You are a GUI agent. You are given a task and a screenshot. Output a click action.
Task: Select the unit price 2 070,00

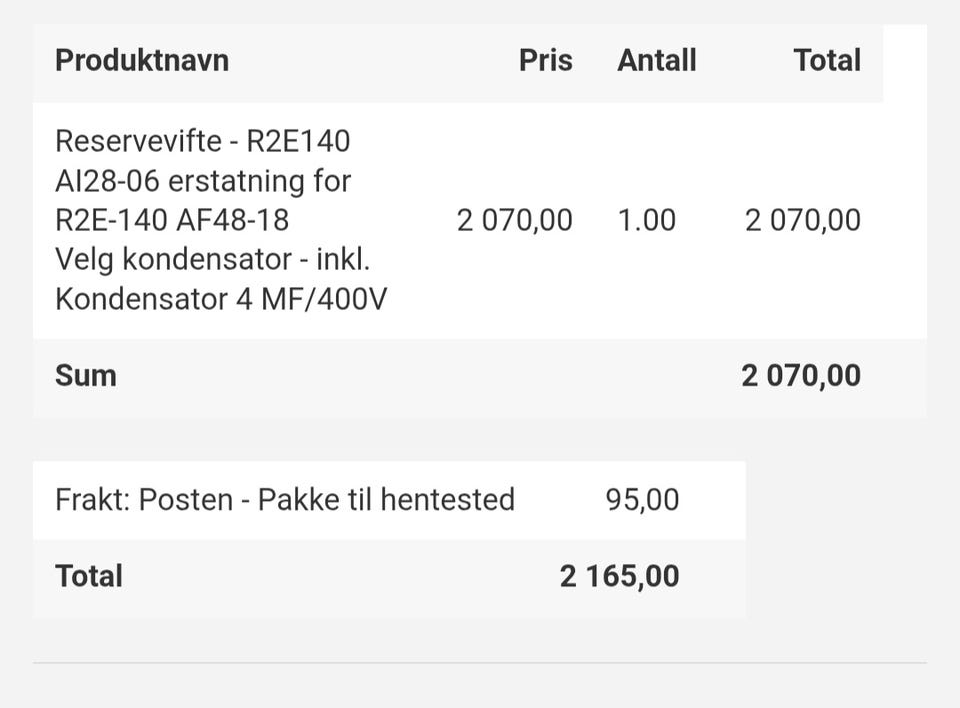[x=515, y=220]
